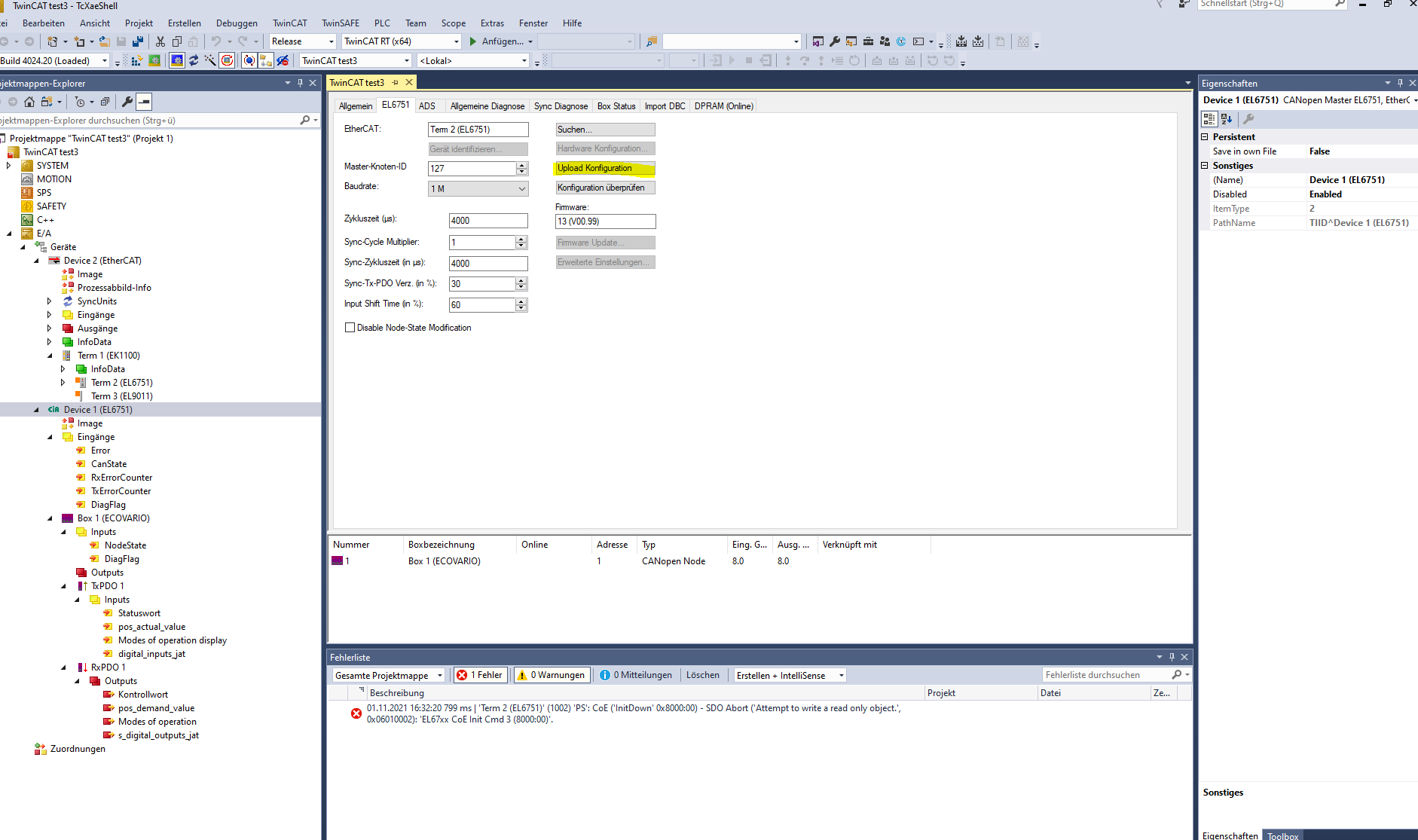Switch to the Import DBC tab
The height and width of the screenshot is (840, 1418).
[665, 106]
